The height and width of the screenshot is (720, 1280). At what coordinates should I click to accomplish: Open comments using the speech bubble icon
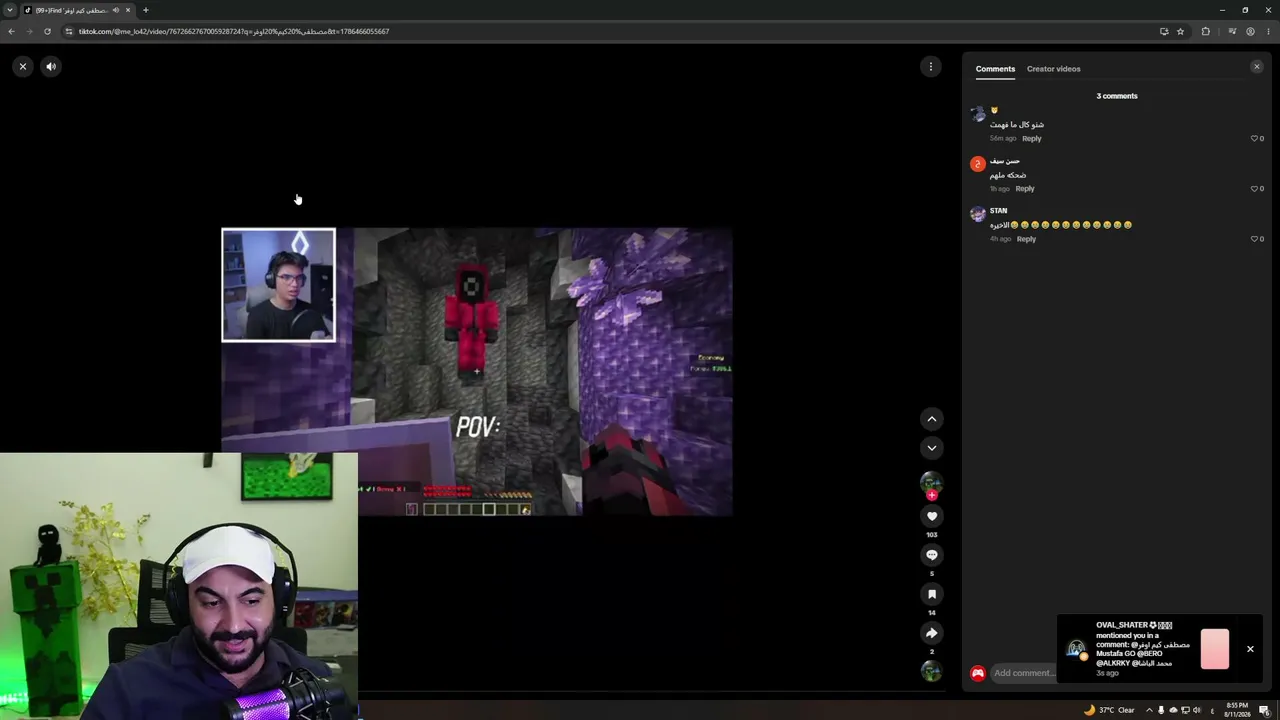(931, 555)
